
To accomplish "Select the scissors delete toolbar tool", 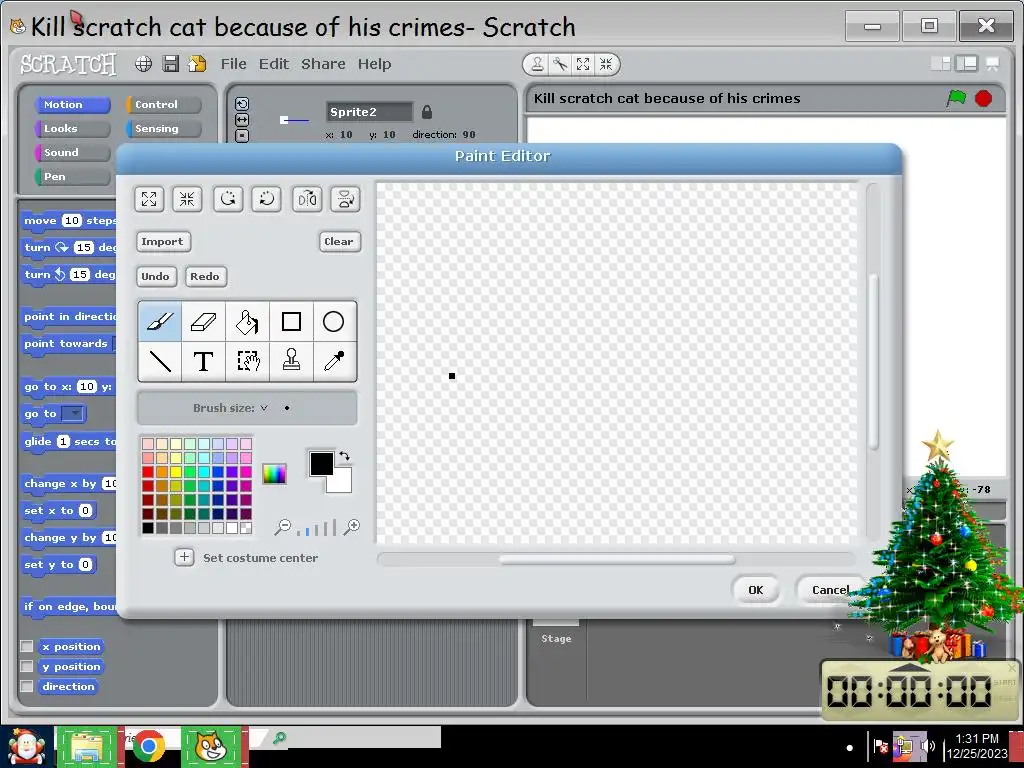I will click(560, 64).
